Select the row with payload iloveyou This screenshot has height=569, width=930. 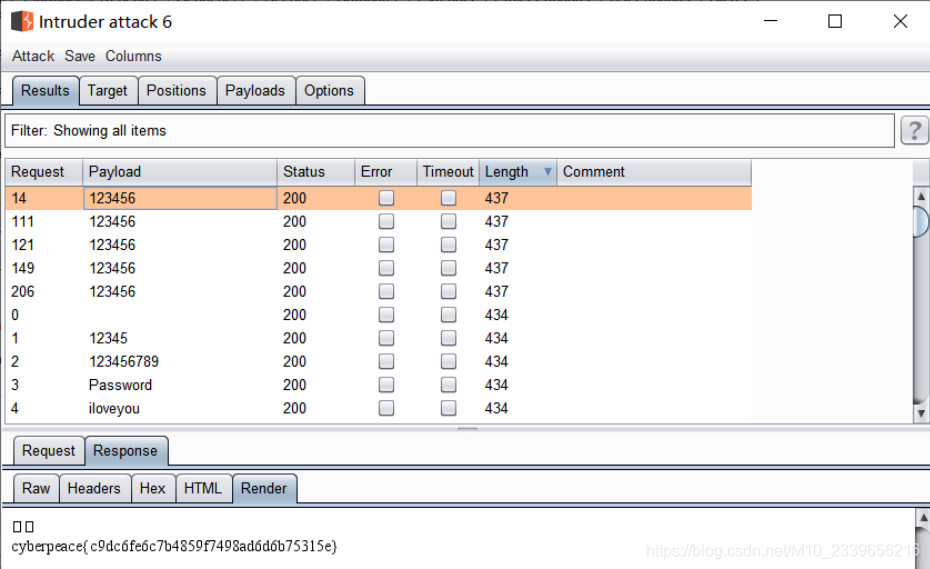[378, 408]
